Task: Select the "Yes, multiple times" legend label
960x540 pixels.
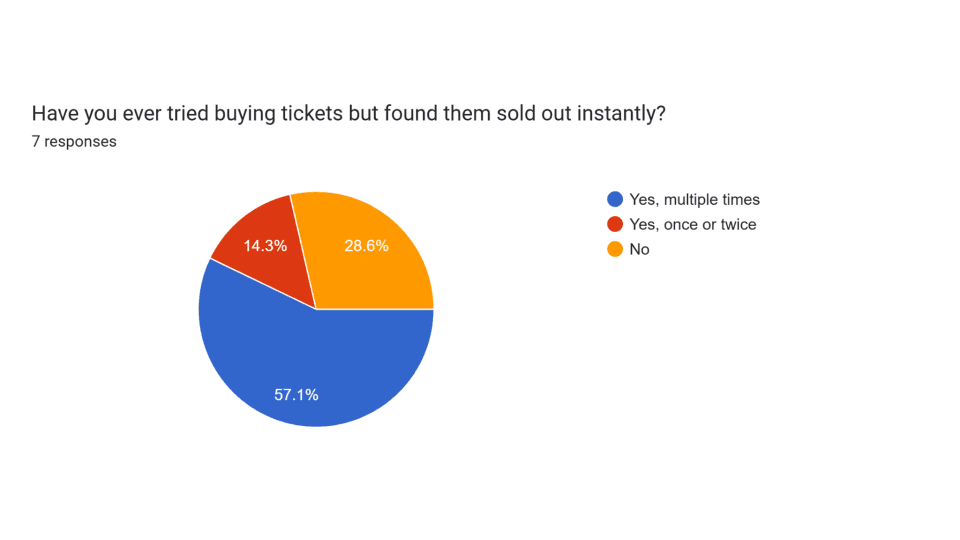Action: click(694, 199)
